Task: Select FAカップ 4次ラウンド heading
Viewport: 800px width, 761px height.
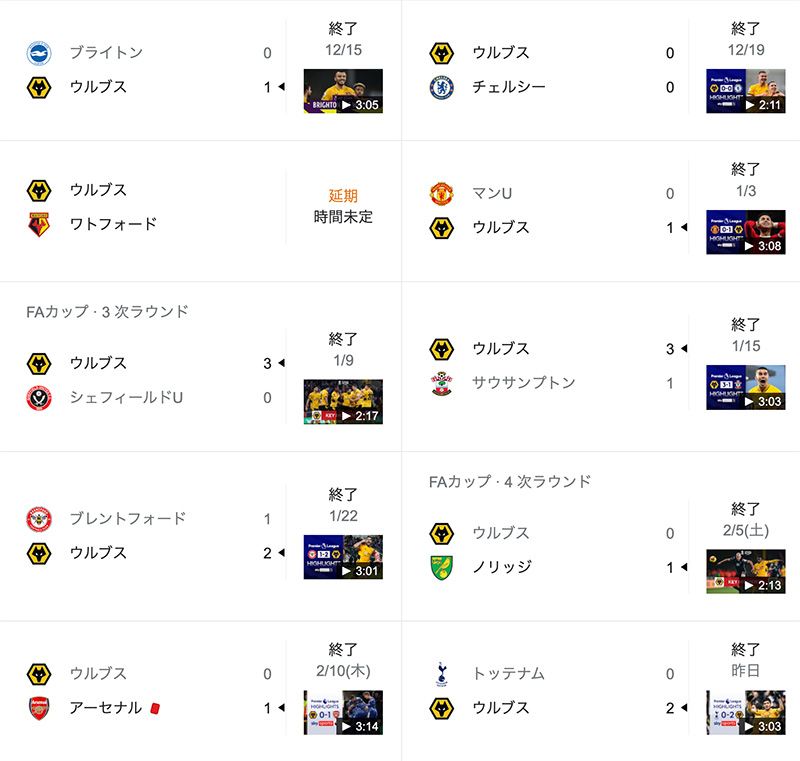Action: point(510,481)
